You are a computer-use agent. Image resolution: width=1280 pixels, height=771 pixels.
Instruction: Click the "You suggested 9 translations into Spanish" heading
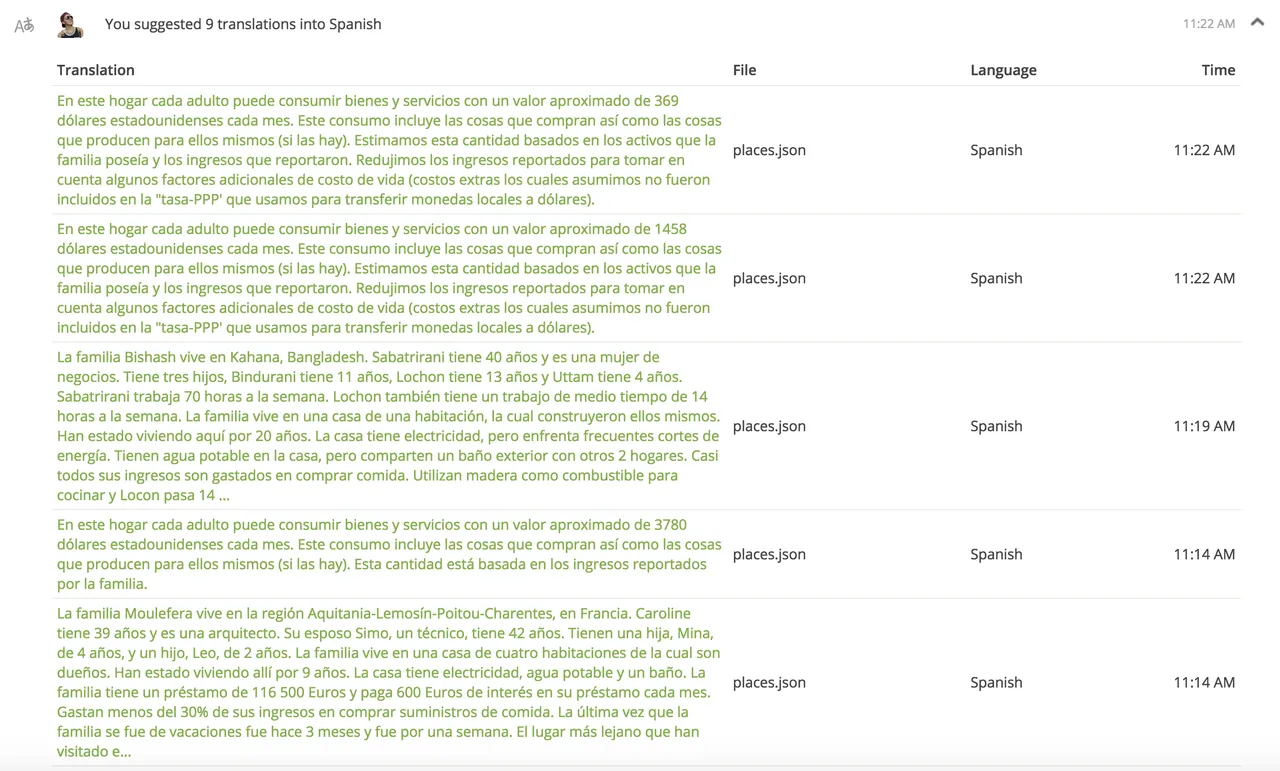(243, 24)
